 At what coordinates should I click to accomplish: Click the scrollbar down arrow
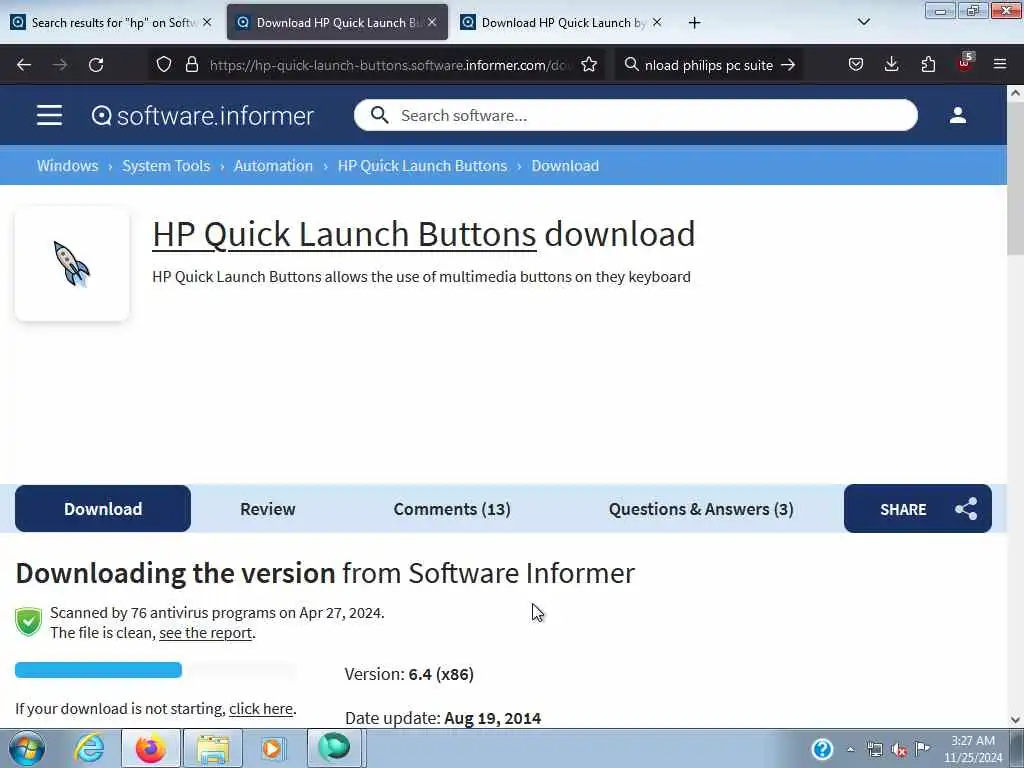tap(1015, 720)
